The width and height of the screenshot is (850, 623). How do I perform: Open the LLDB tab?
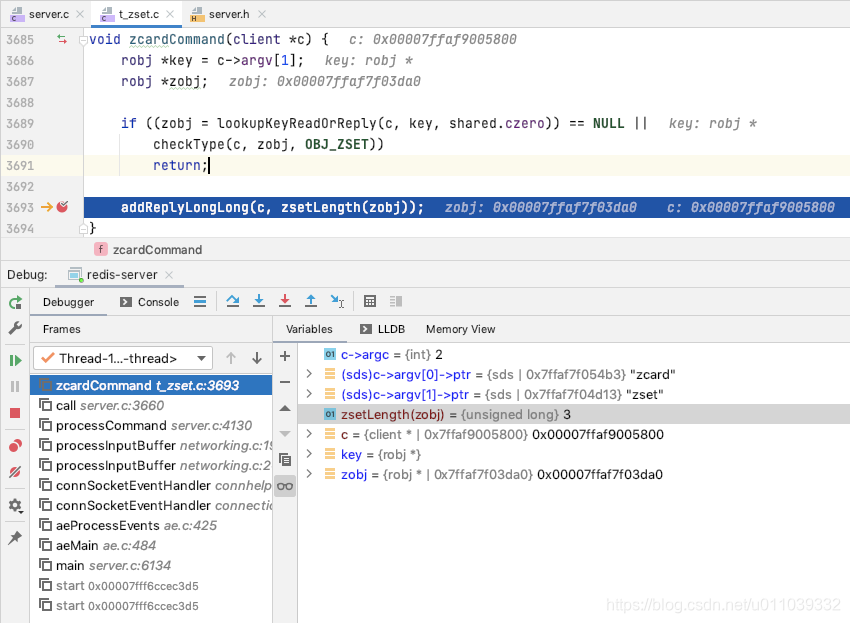coord(383,329)
